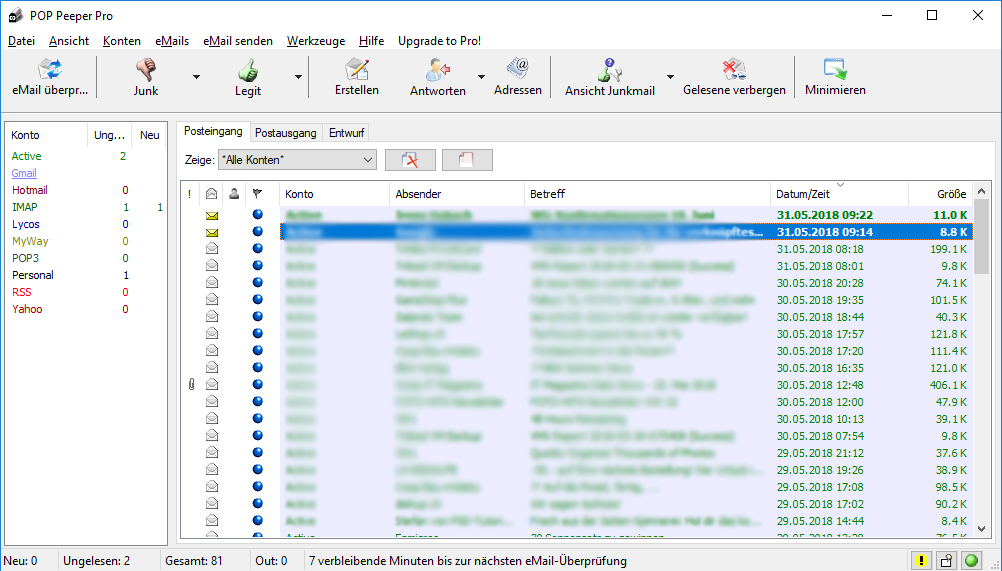
Task: Sort messages by Betreff column header
Action: tap(647, 194)
